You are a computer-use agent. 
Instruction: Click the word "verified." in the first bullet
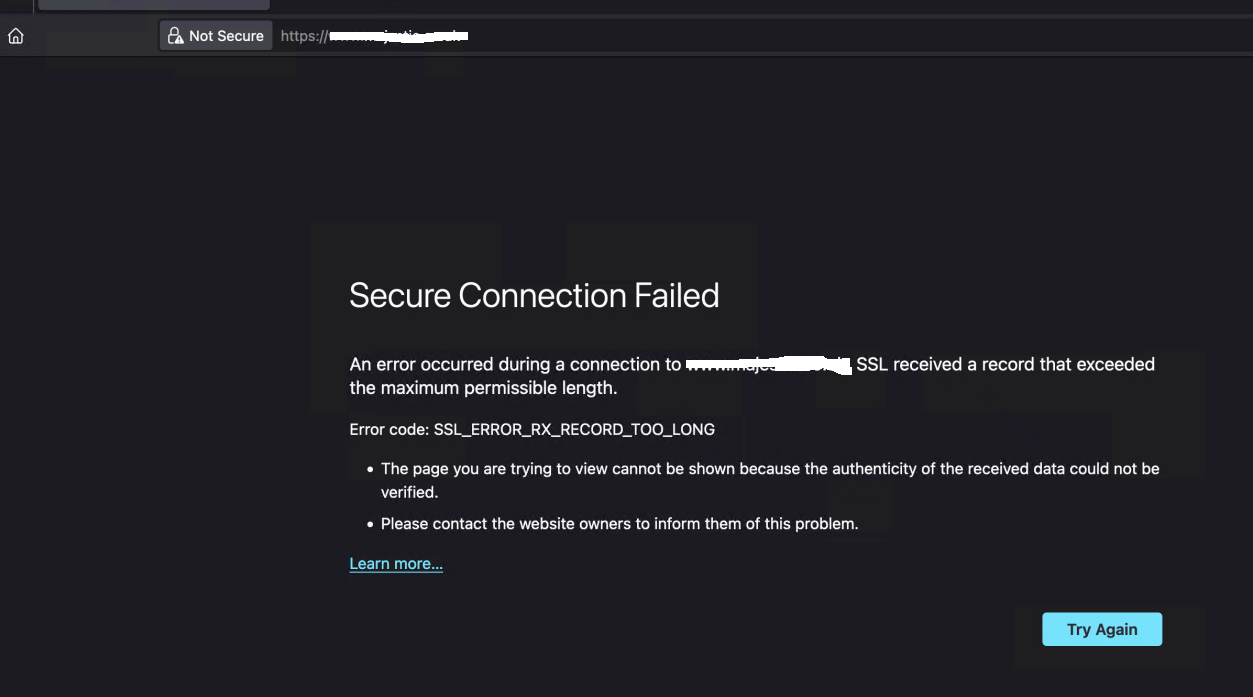410,492
